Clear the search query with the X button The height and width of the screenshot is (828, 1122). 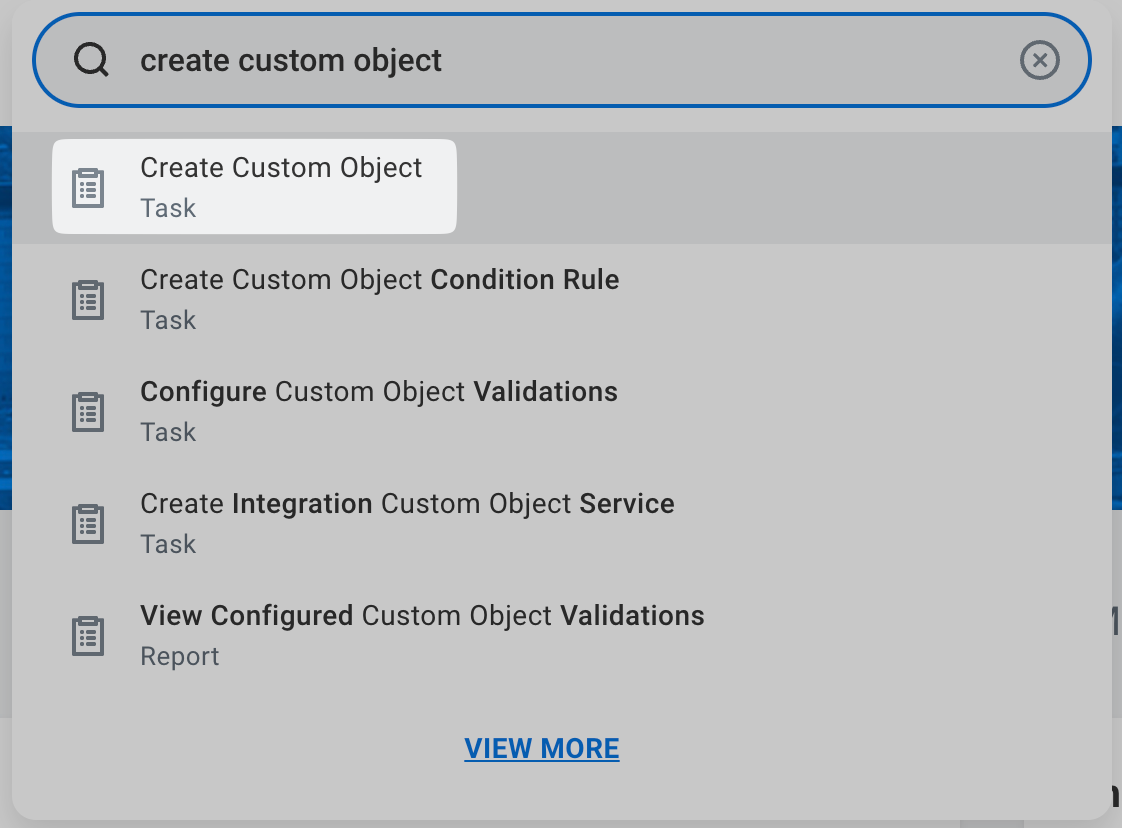pos(1039,61)
